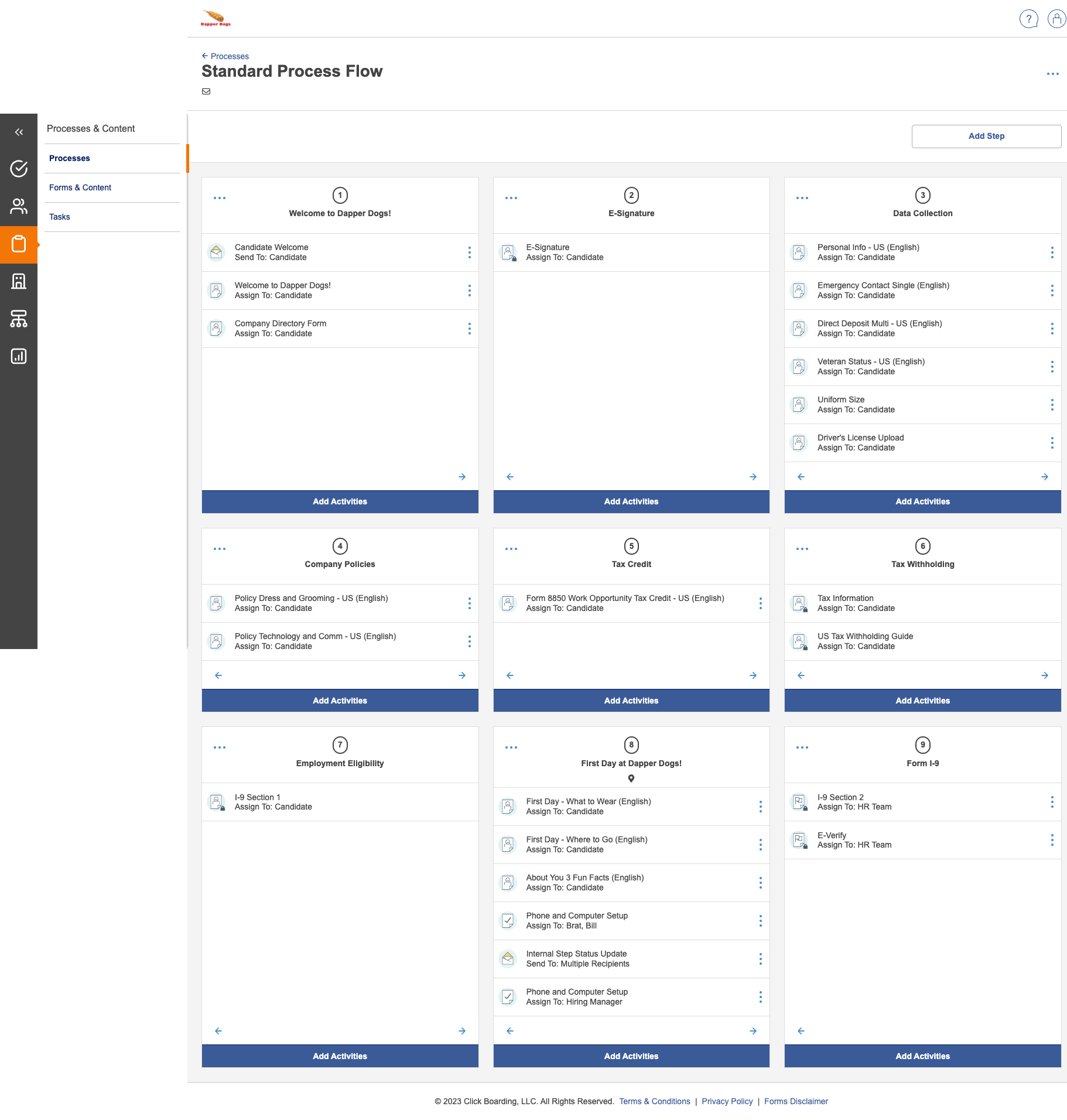Screen dimensions: 1067x1120
Task: Open the checkmark tasks icon in sidebar
Action: 19,169
